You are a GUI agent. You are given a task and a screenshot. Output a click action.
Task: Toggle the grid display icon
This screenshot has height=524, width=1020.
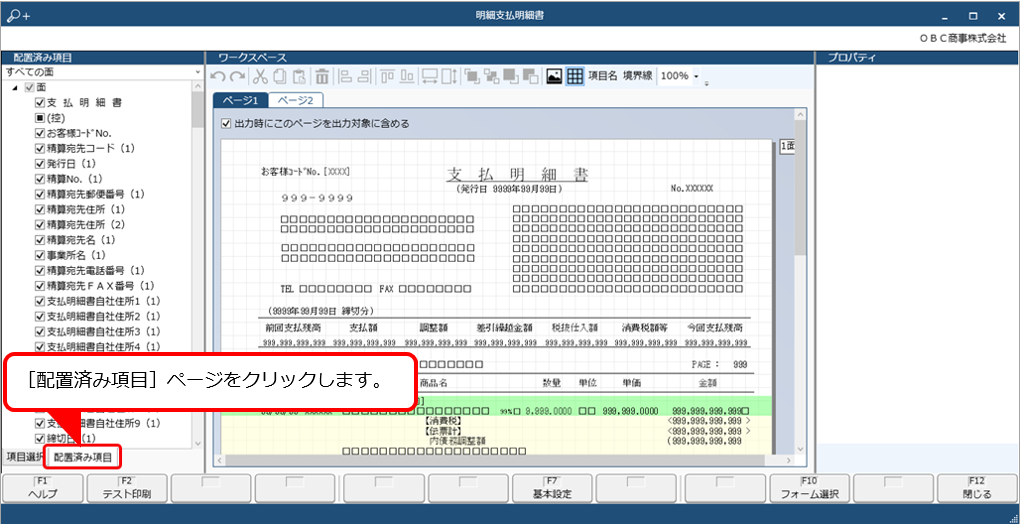574,76
